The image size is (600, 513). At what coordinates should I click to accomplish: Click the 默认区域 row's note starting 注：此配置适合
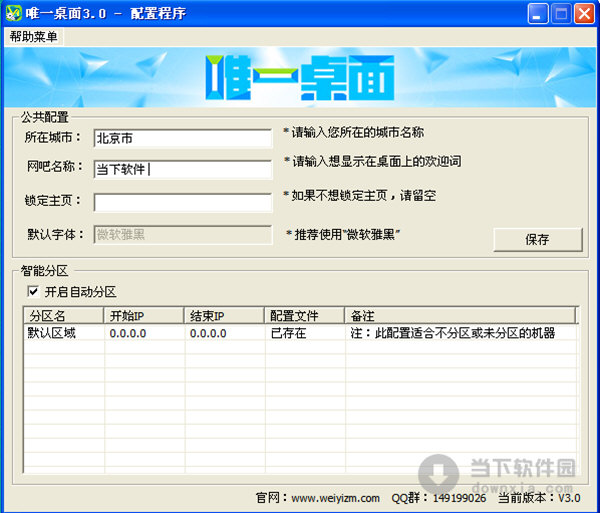tap(453, 333)
